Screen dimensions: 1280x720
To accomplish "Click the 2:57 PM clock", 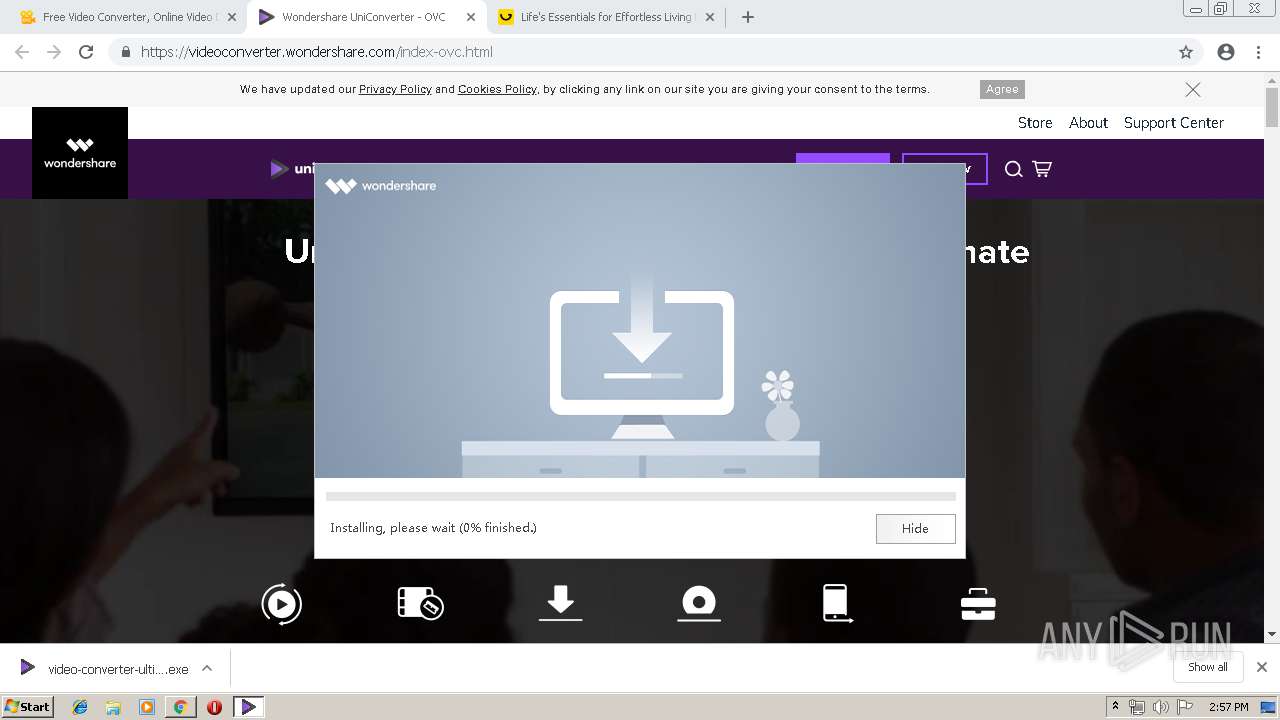I will click(1228, 707).
